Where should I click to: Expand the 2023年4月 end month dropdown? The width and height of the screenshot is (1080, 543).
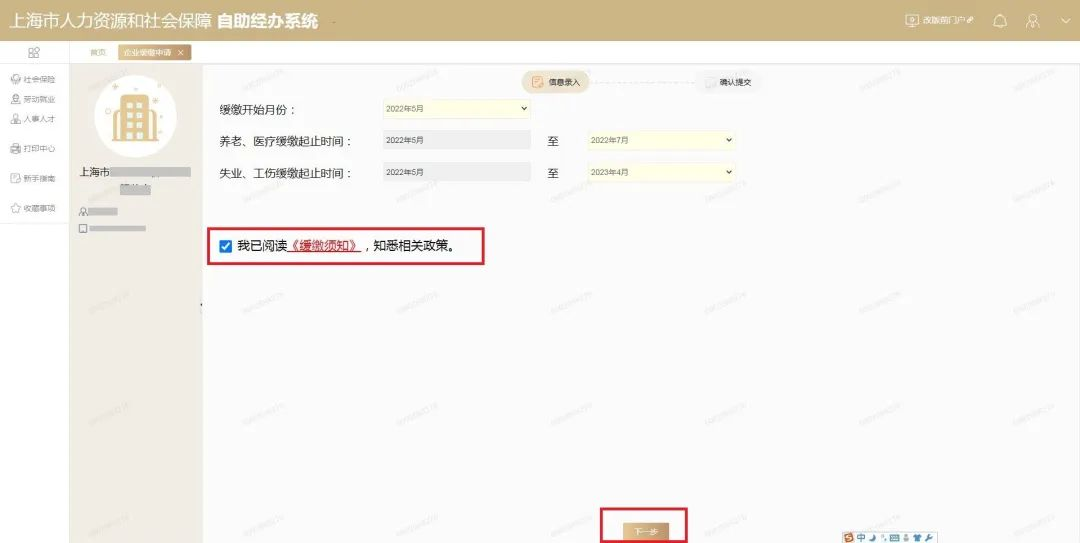[661, 172]
